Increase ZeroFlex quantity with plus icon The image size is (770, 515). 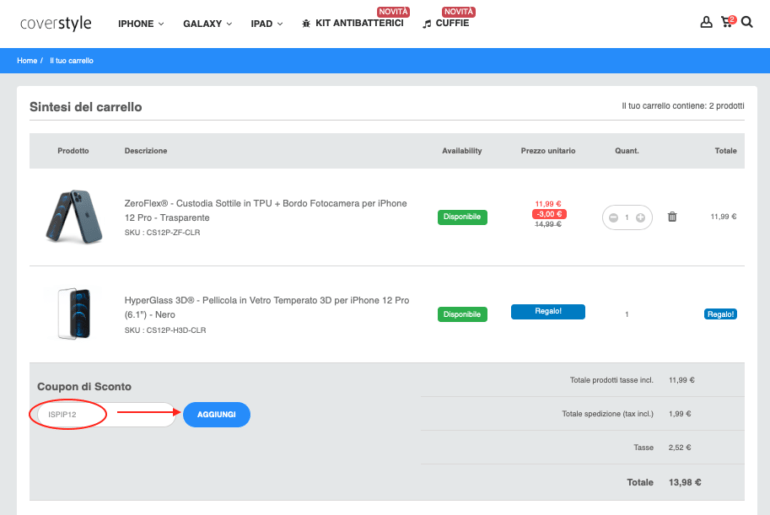[640, 217]
